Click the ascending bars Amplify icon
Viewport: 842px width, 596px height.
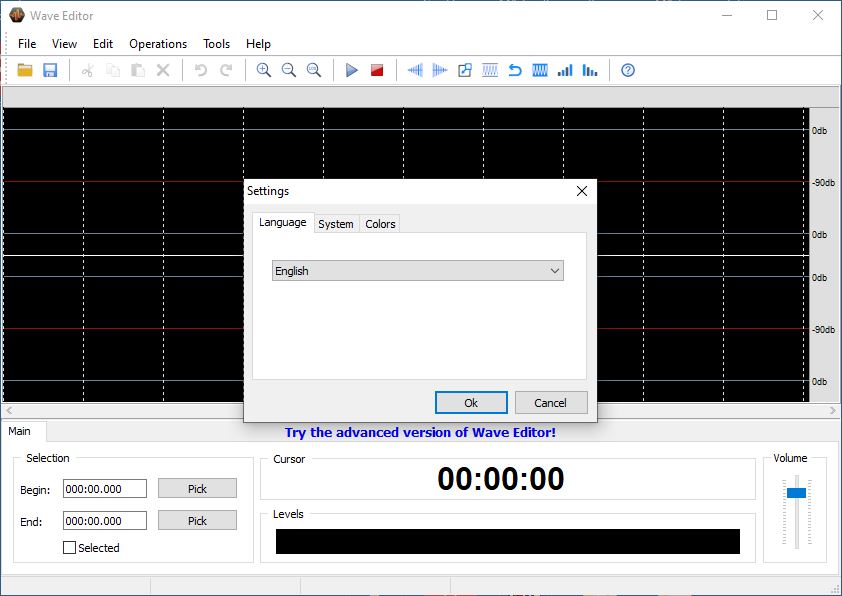pyautogui.click(x=565, y=70)
